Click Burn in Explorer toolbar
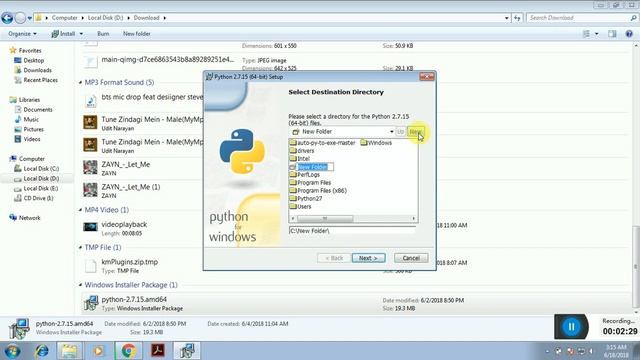Screen dimensions: 640x360 pyautogui.click(x=103, y=34)
